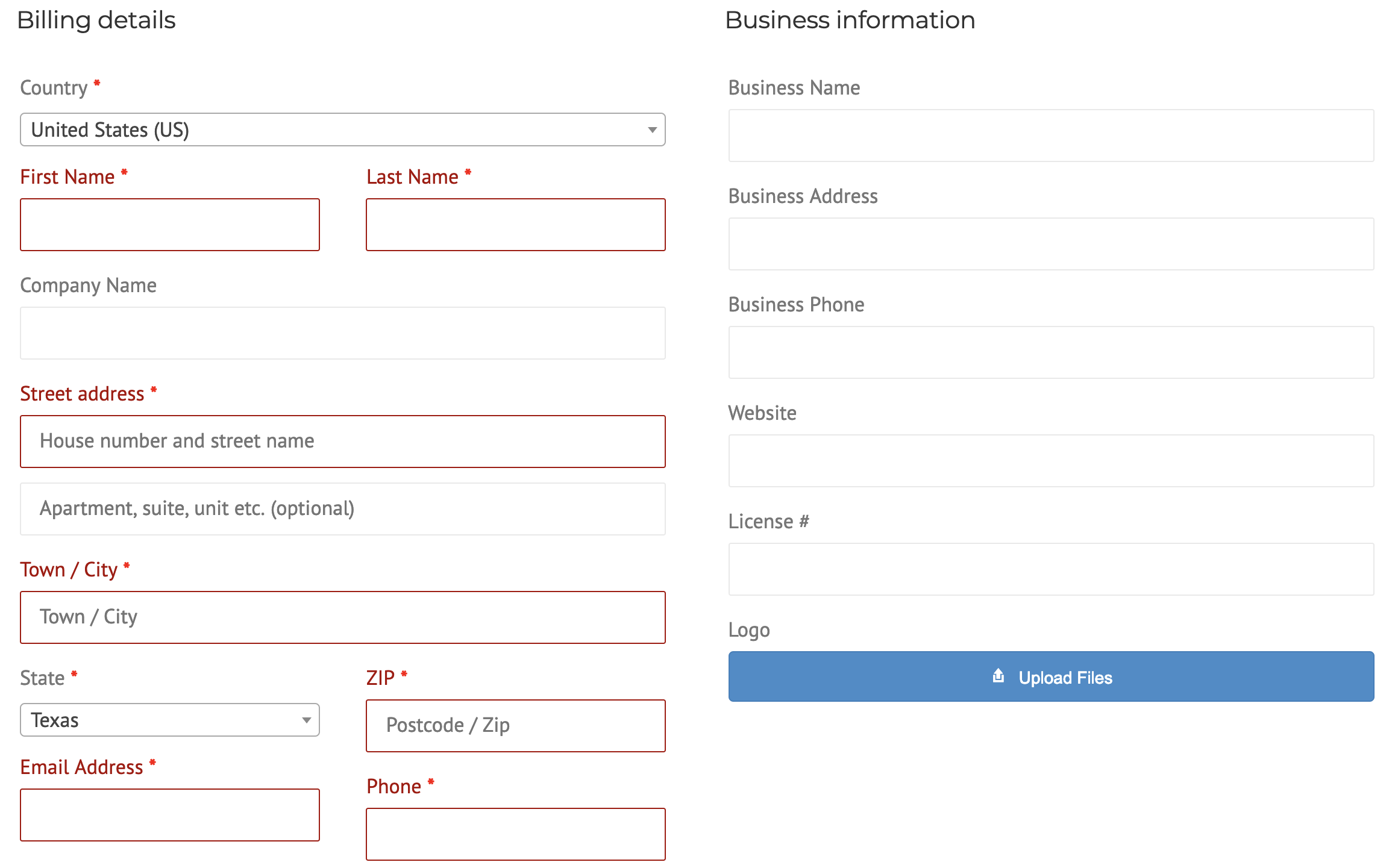Click the Company Name label

(x=89, y=286)
